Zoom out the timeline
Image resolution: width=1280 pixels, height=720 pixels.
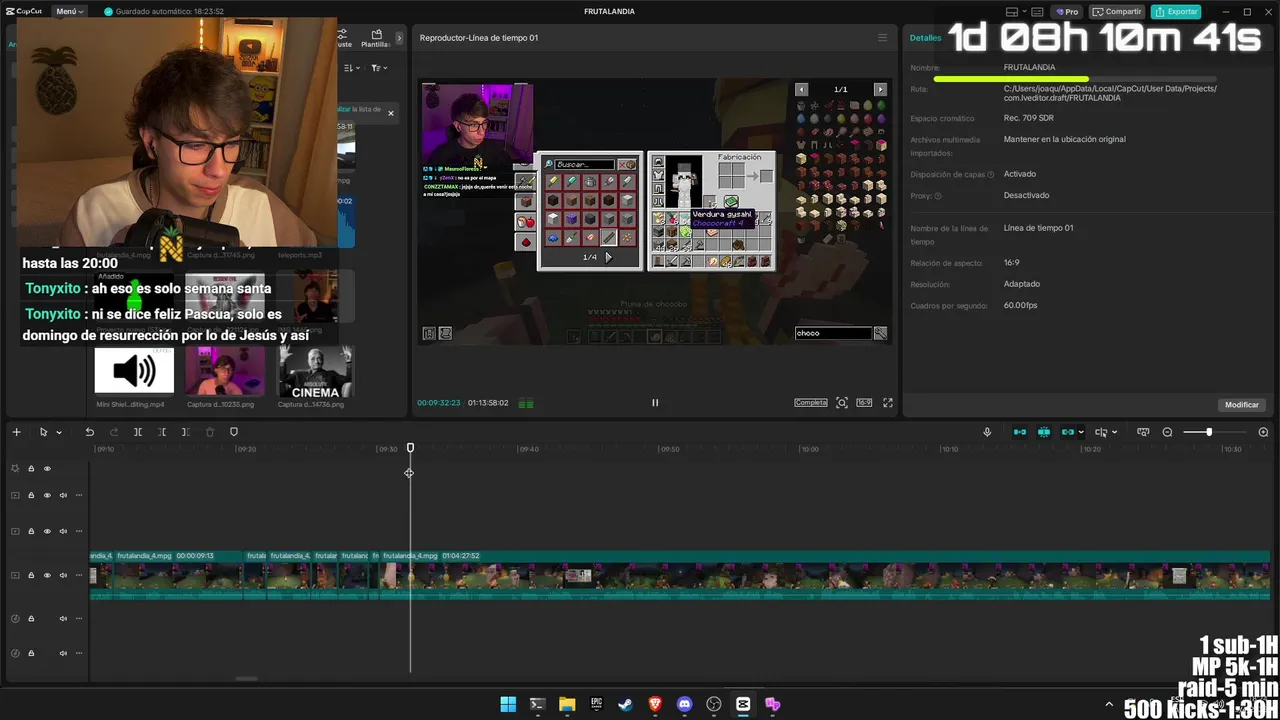(1167, 432)
